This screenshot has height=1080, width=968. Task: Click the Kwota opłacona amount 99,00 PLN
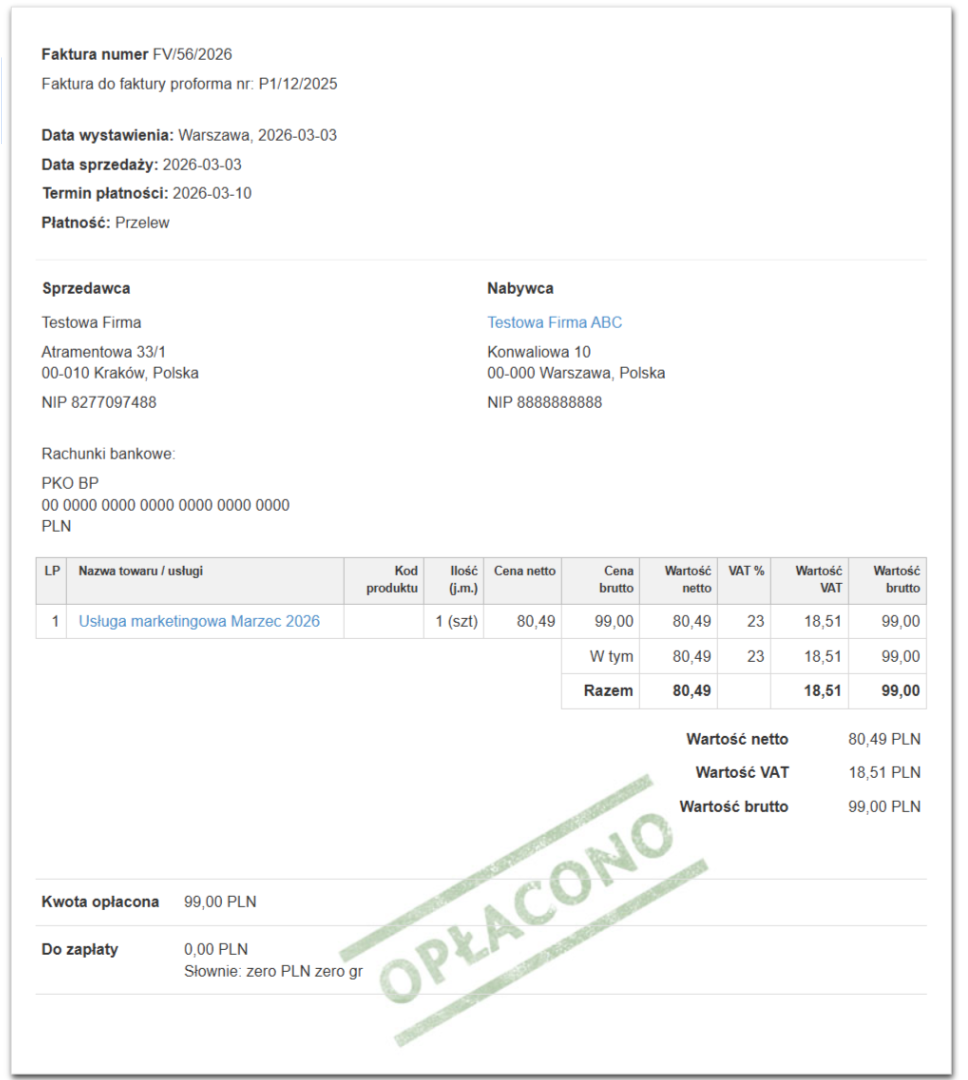[x=220, y=902]
